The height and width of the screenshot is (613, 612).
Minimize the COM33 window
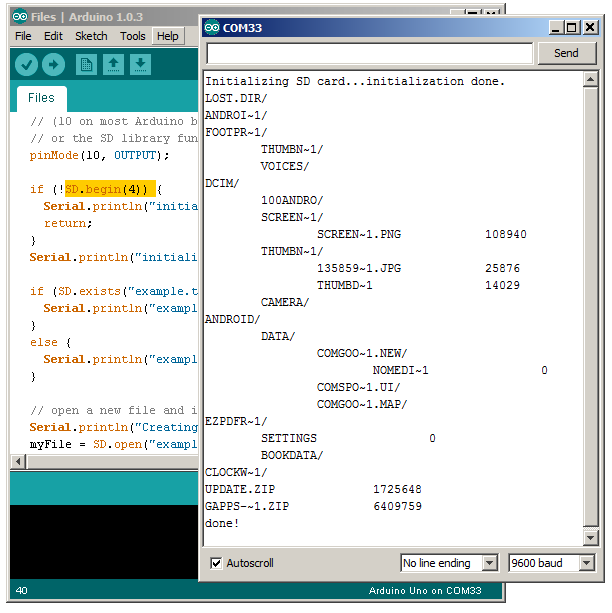tap(556, 27)
